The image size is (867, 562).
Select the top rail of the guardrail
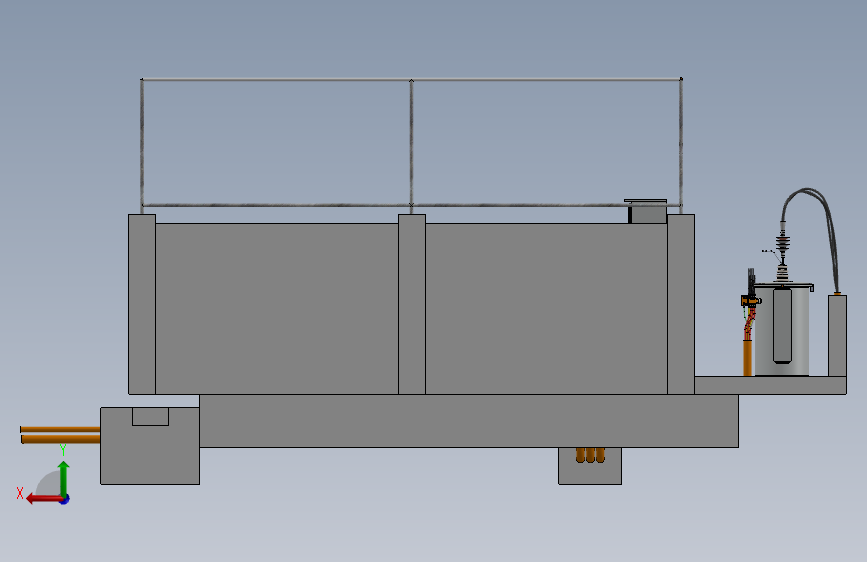coord(411,80)
